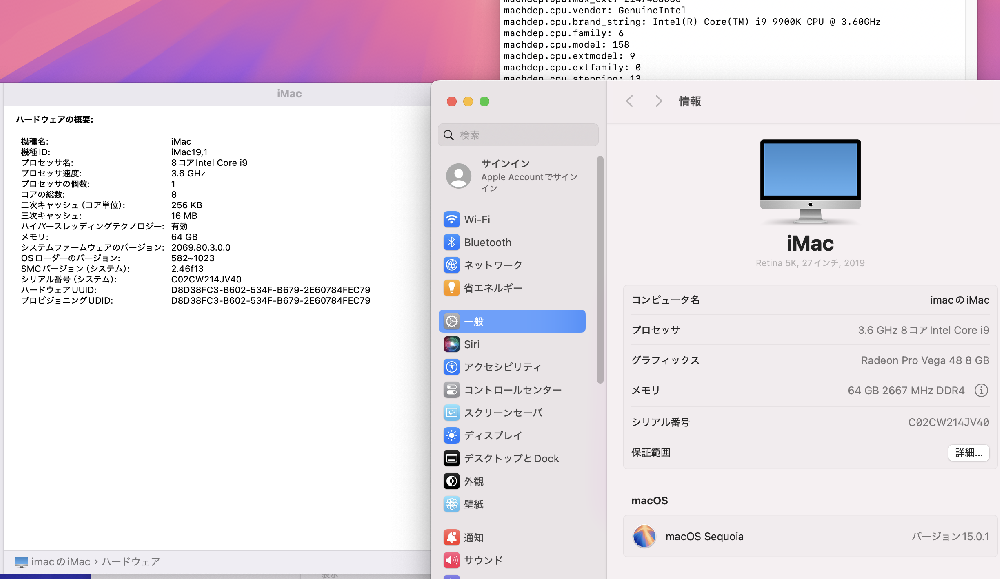Click the デスクトップとDock icon in the sidebar
Viewport: 1000px width, 579px height.
click(452, 458)
